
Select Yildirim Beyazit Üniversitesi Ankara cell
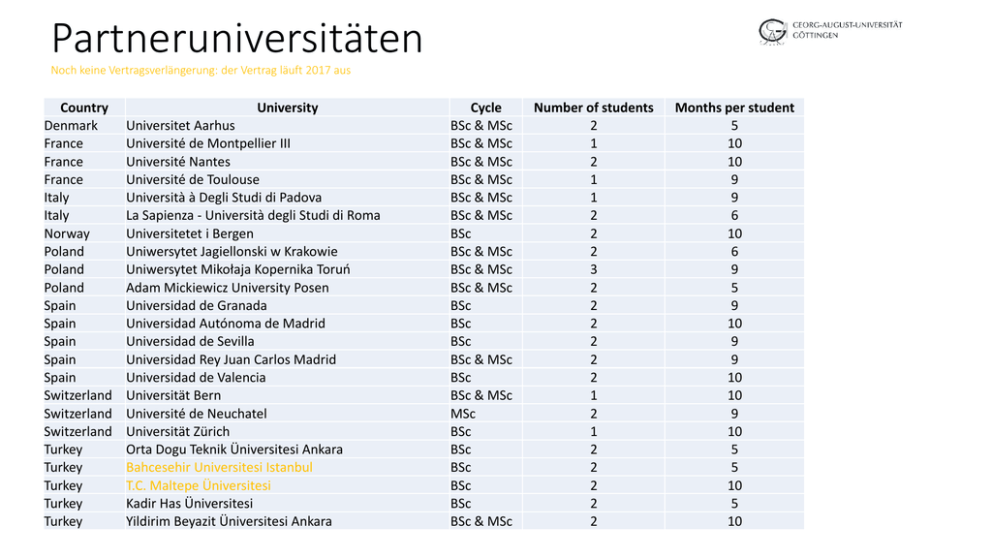tap(229, 521)
